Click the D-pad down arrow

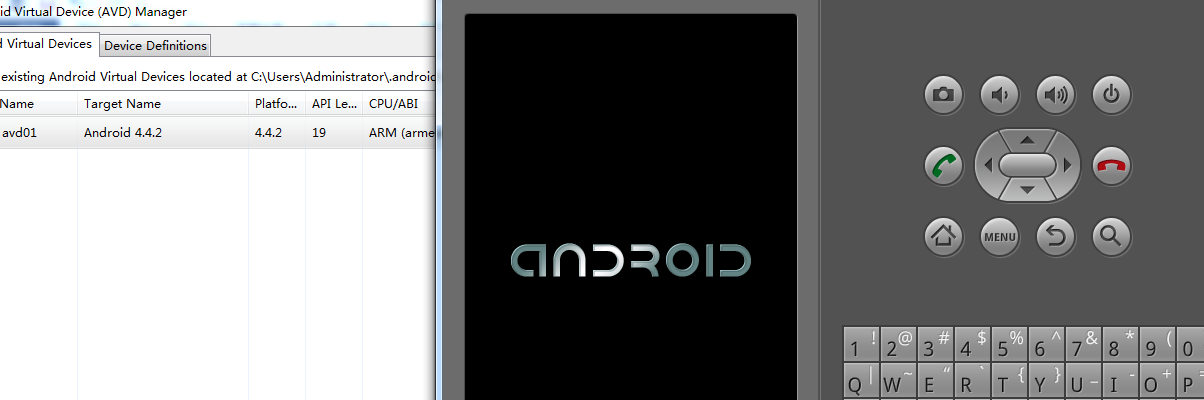[1027, 190]
